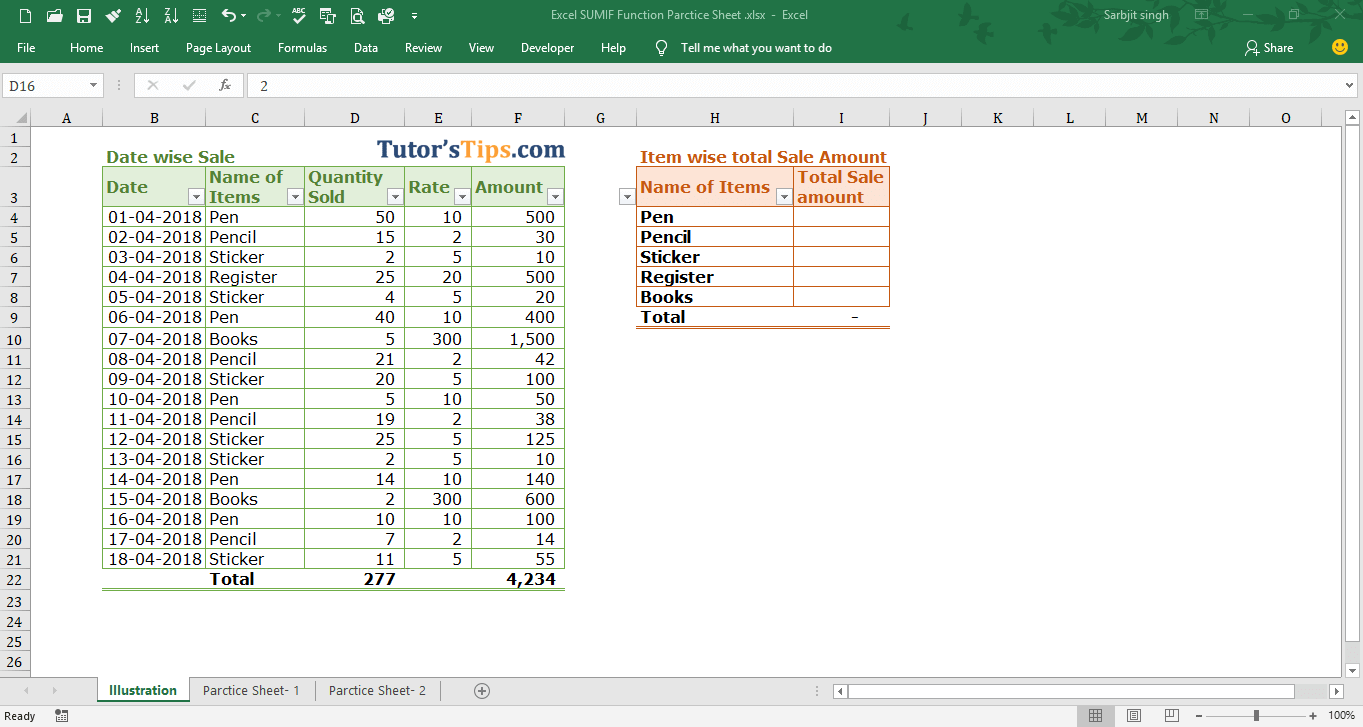This screenshot has height=727, width=1363.
Task: Open the Formulas ribbon tab
Action: [x=302, y=48]
